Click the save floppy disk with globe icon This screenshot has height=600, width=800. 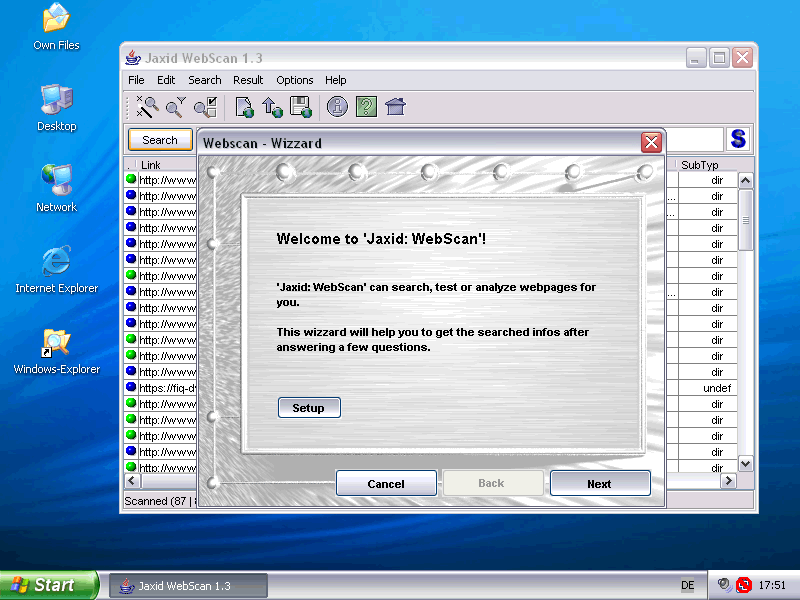pos(301,107)
